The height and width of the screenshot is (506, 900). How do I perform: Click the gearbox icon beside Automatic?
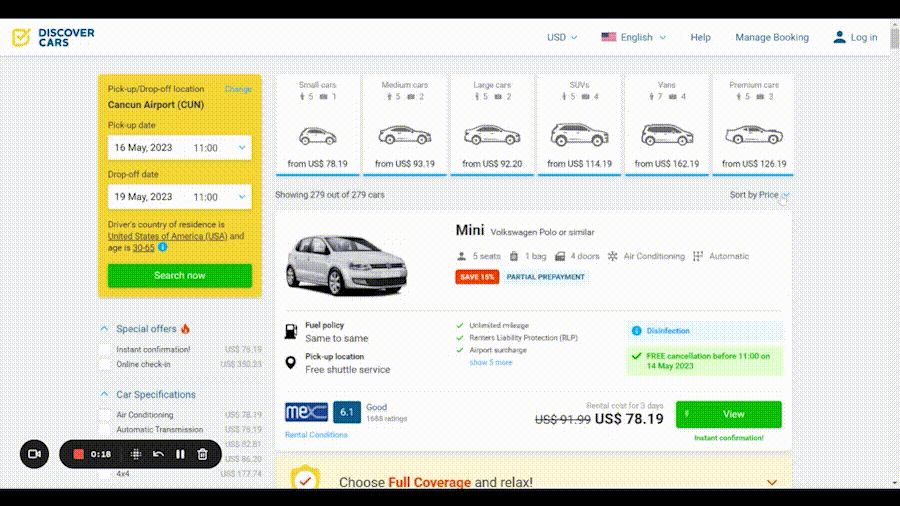tap(697, 256)
